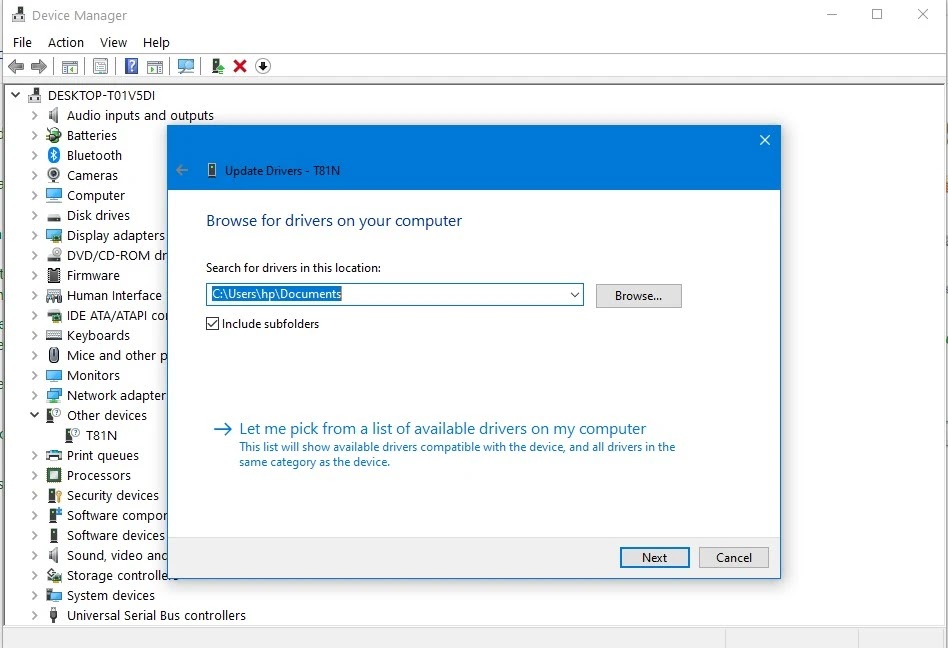Click the Action pane toolbar icon
Image resolution: width=948 pixels, height=648 pixels.
point(155,66)
